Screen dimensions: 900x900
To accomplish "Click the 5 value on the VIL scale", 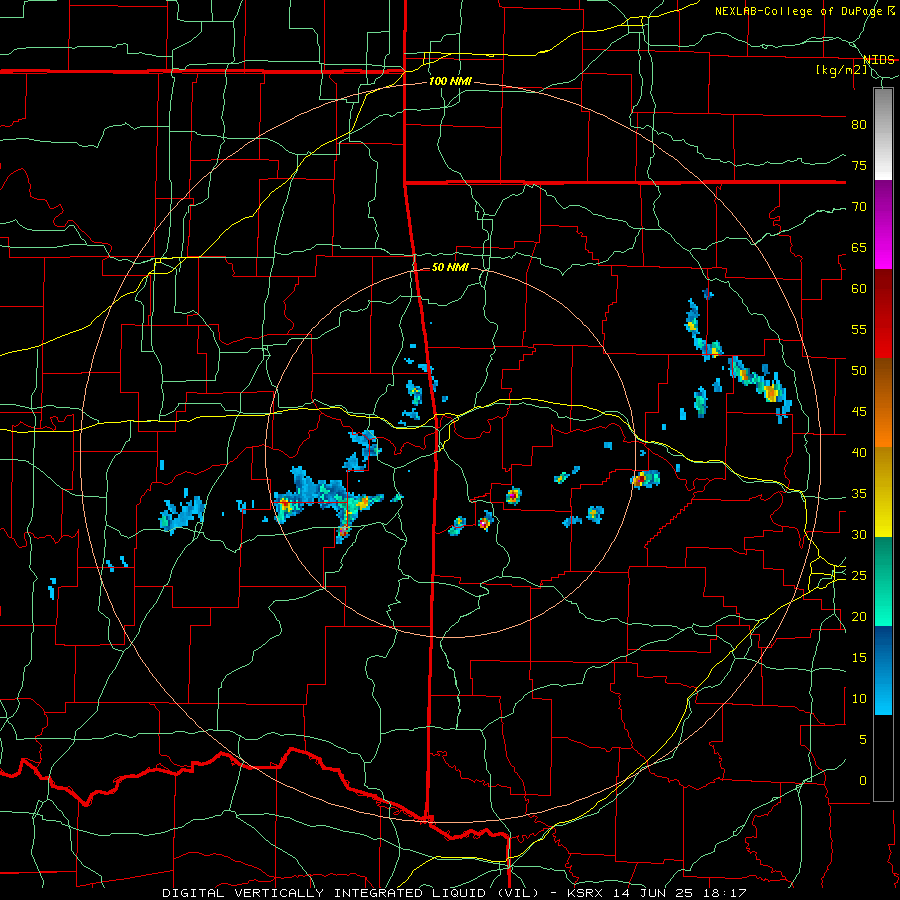I will [863, 740].
